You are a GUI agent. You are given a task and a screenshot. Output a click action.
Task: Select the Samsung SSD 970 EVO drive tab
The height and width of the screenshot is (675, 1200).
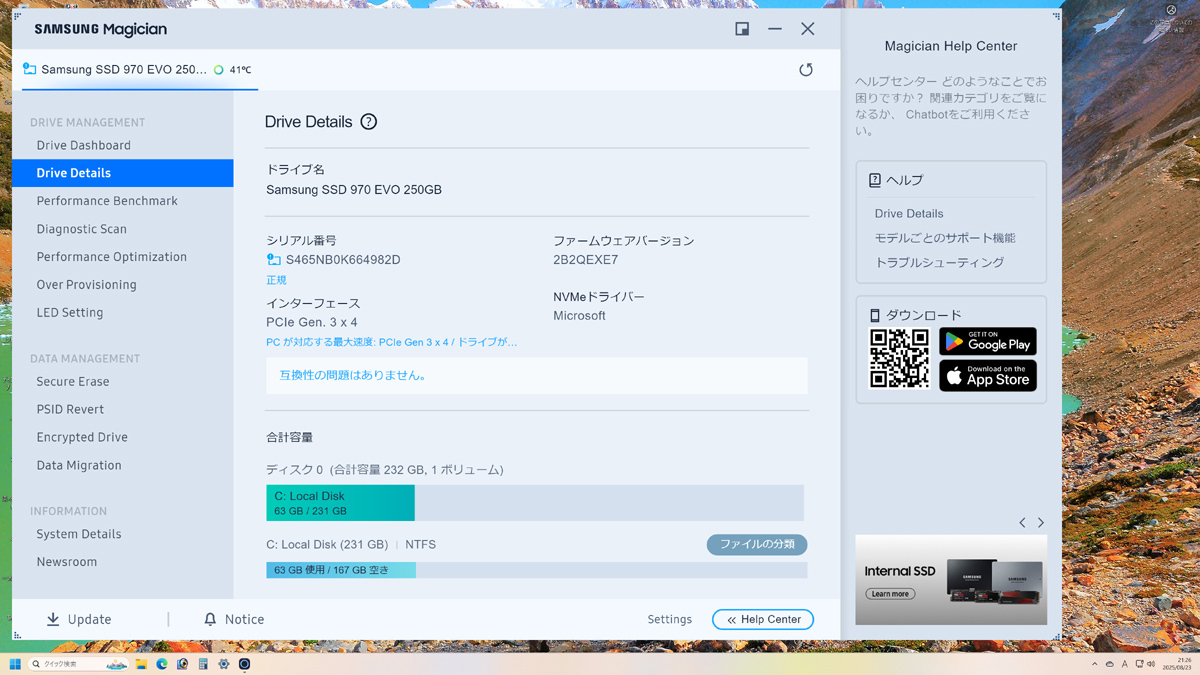tap(140, 70)
